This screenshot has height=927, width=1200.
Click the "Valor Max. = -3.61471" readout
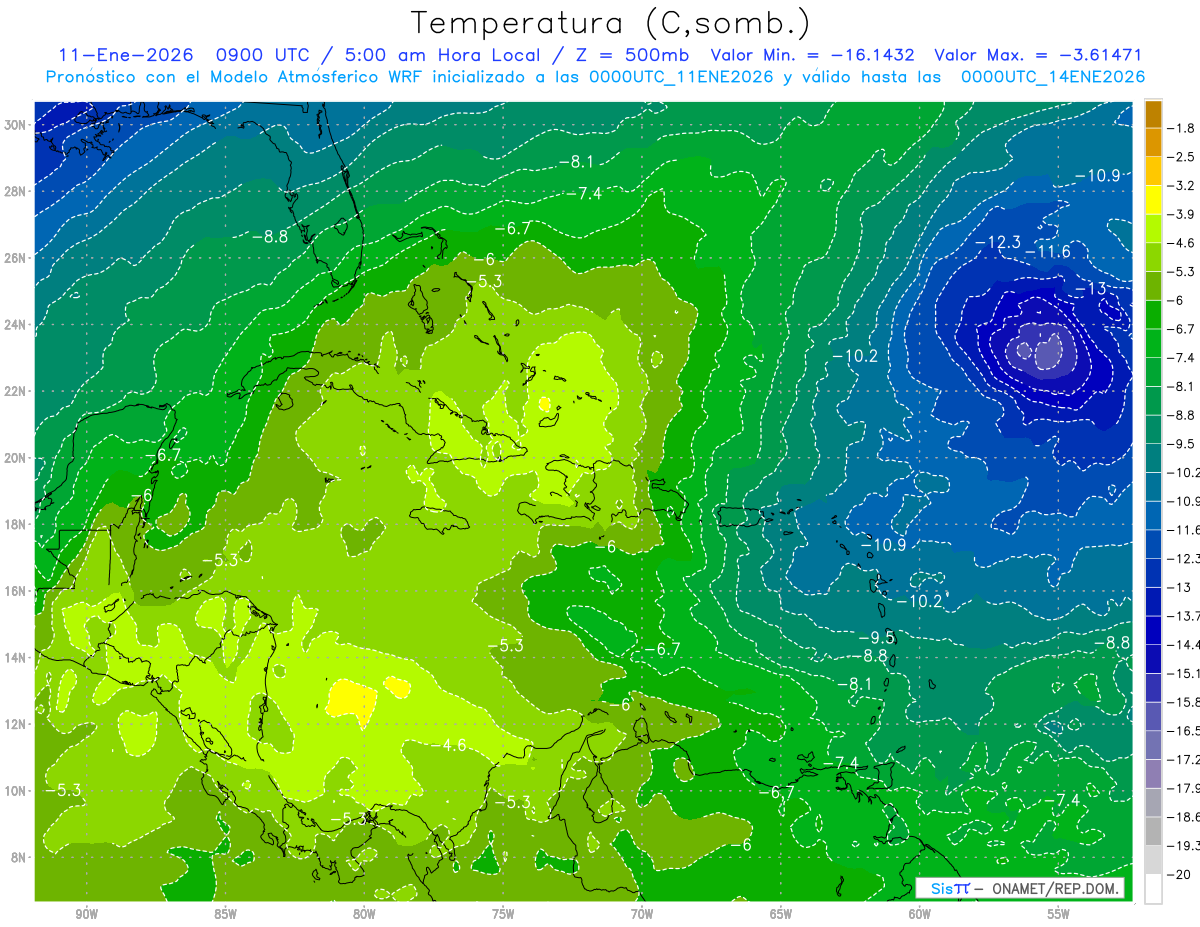click(x=1037, y=55)
